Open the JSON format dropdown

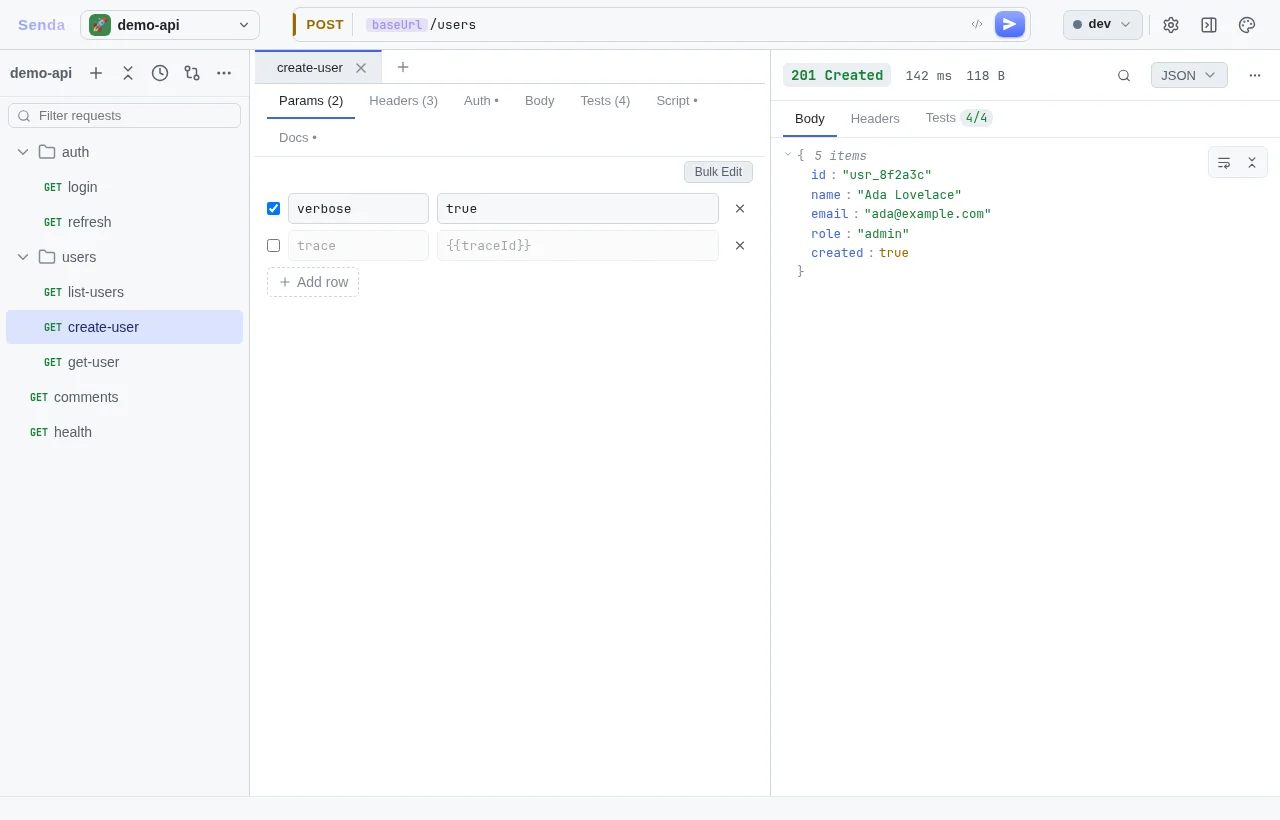coord(1189,75)
